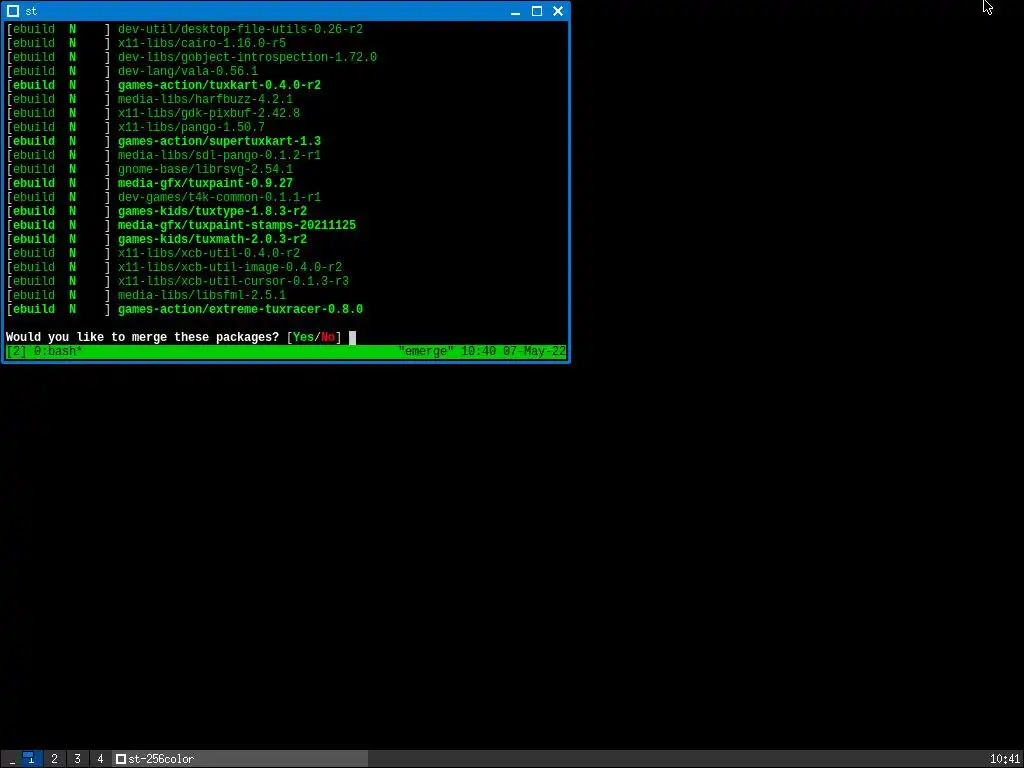Click the st-256color taskbar entry
Image resolution: width=1024 pixels, height=768 pixels.
(240, 758)
